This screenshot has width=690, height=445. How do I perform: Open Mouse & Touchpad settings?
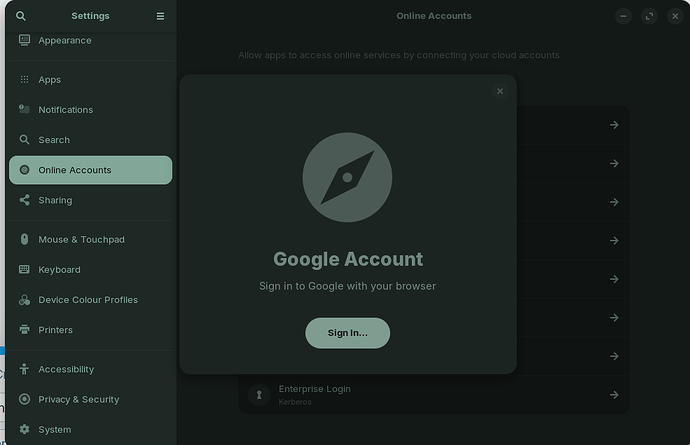[91, 239]
